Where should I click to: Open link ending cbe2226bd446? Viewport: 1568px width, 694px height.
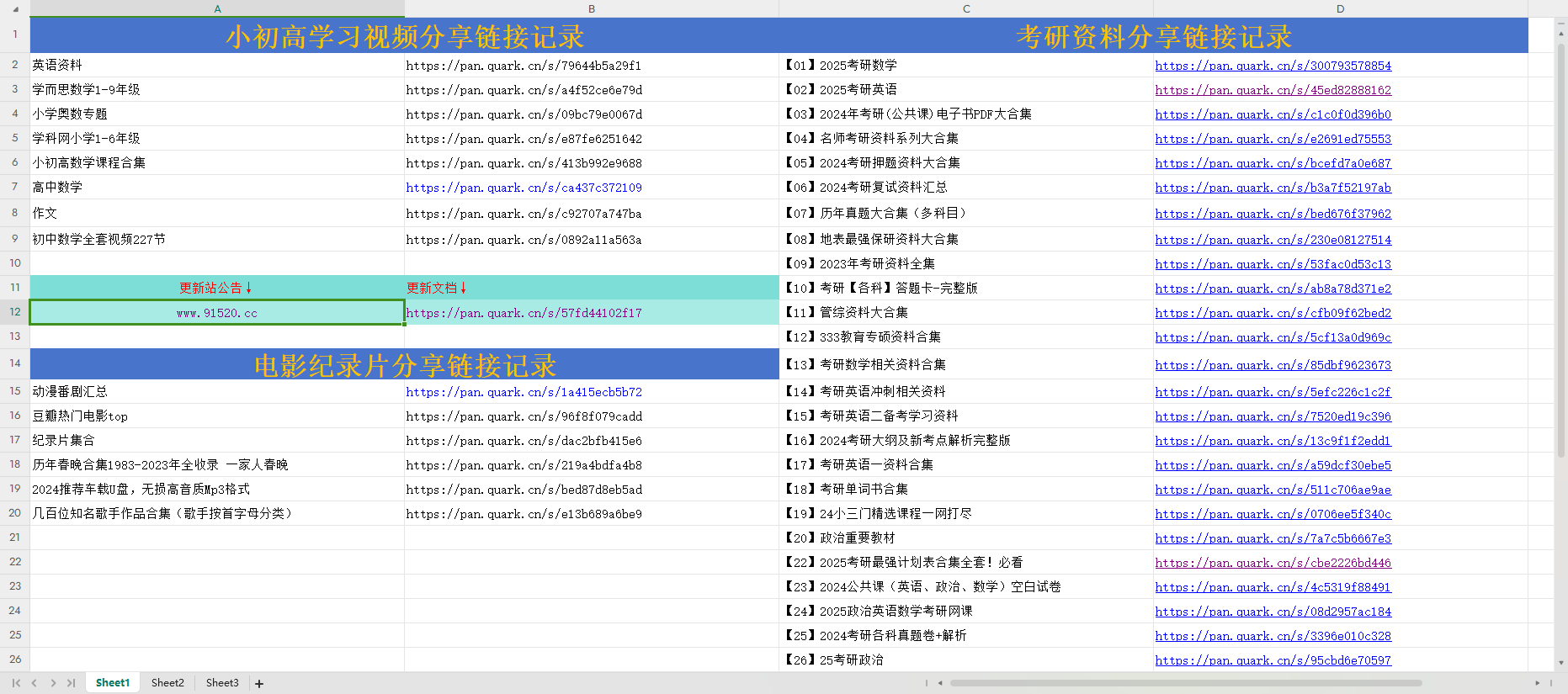point(1273,563)
